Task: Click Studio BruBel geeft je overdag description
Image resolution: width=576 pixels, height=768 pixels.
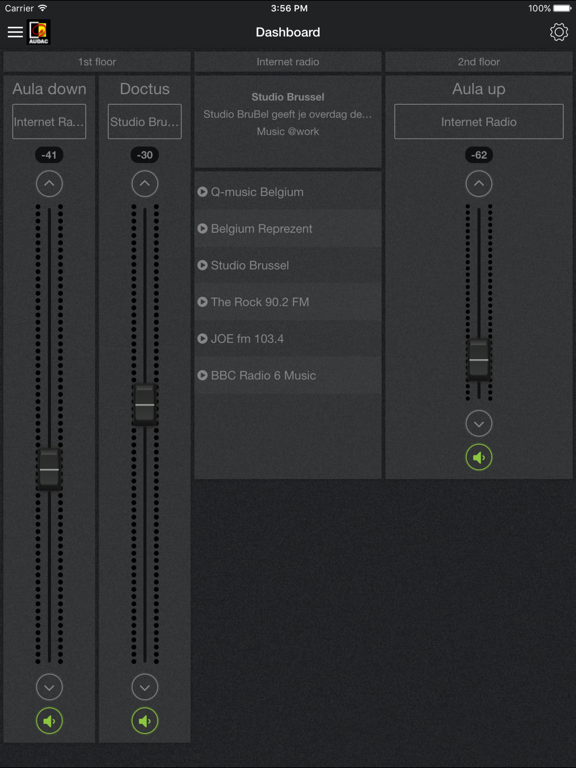Action: coord(288,114)
